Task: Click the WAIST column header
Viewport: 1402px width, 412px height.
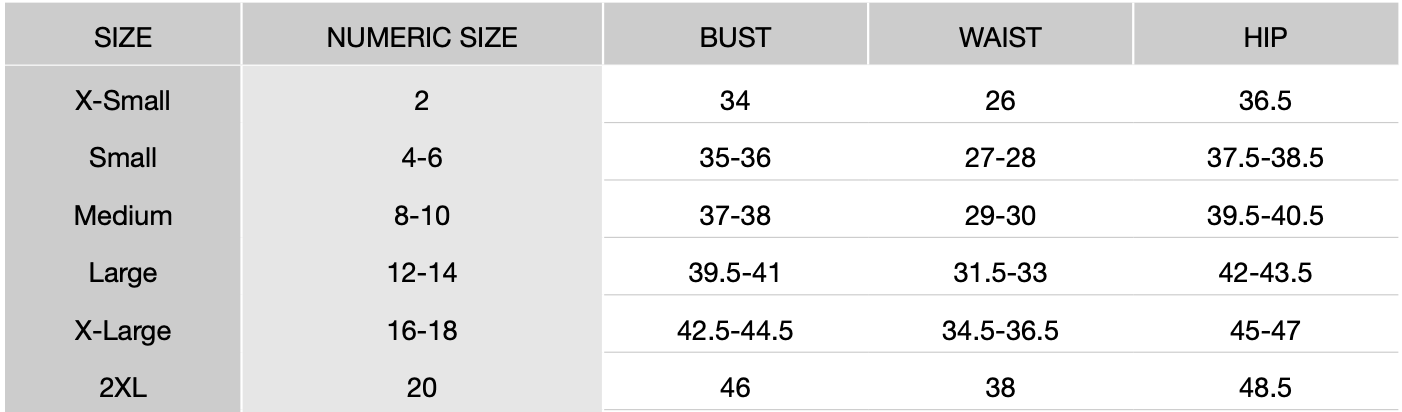Action: [1000, 38]
